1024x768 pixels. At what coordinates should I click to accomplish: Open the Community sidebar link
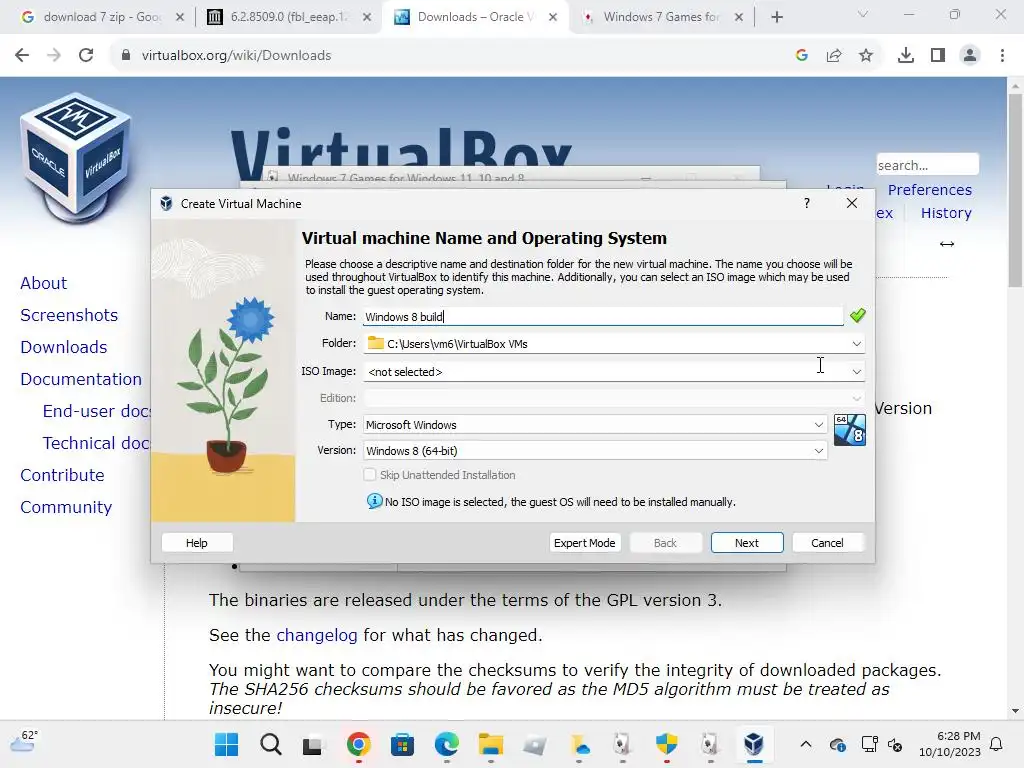(x=66, y=507)
